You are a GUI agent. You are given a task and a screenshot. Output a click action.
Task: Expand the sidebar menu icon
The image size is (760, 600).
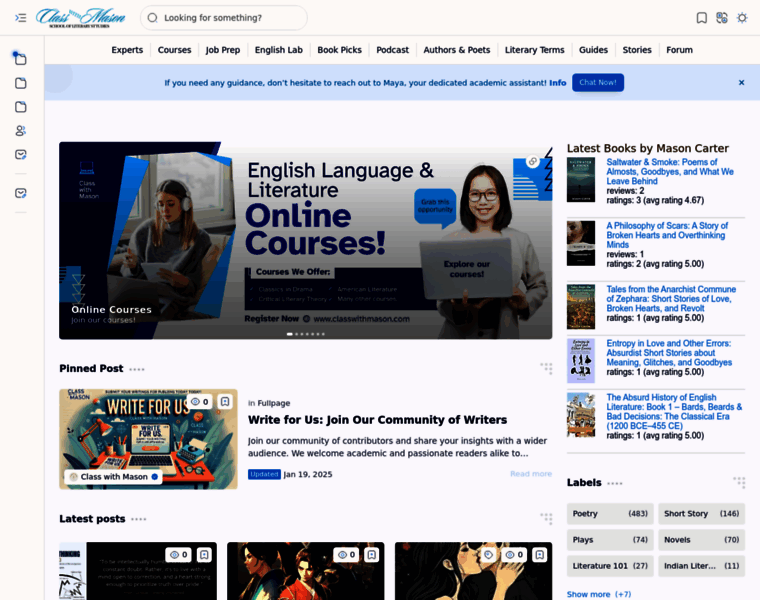(20, 18)
